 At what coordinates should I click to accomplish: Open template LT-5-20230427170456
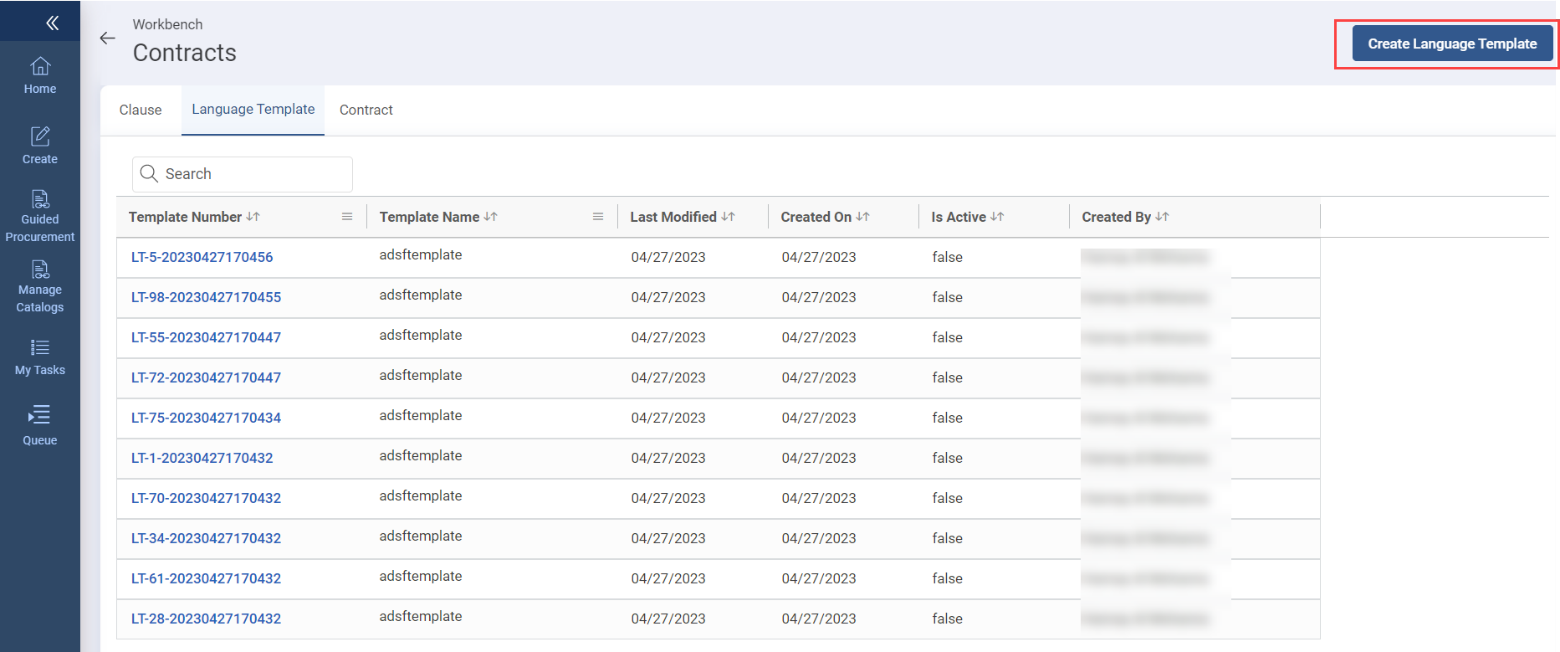click(202, 257)
